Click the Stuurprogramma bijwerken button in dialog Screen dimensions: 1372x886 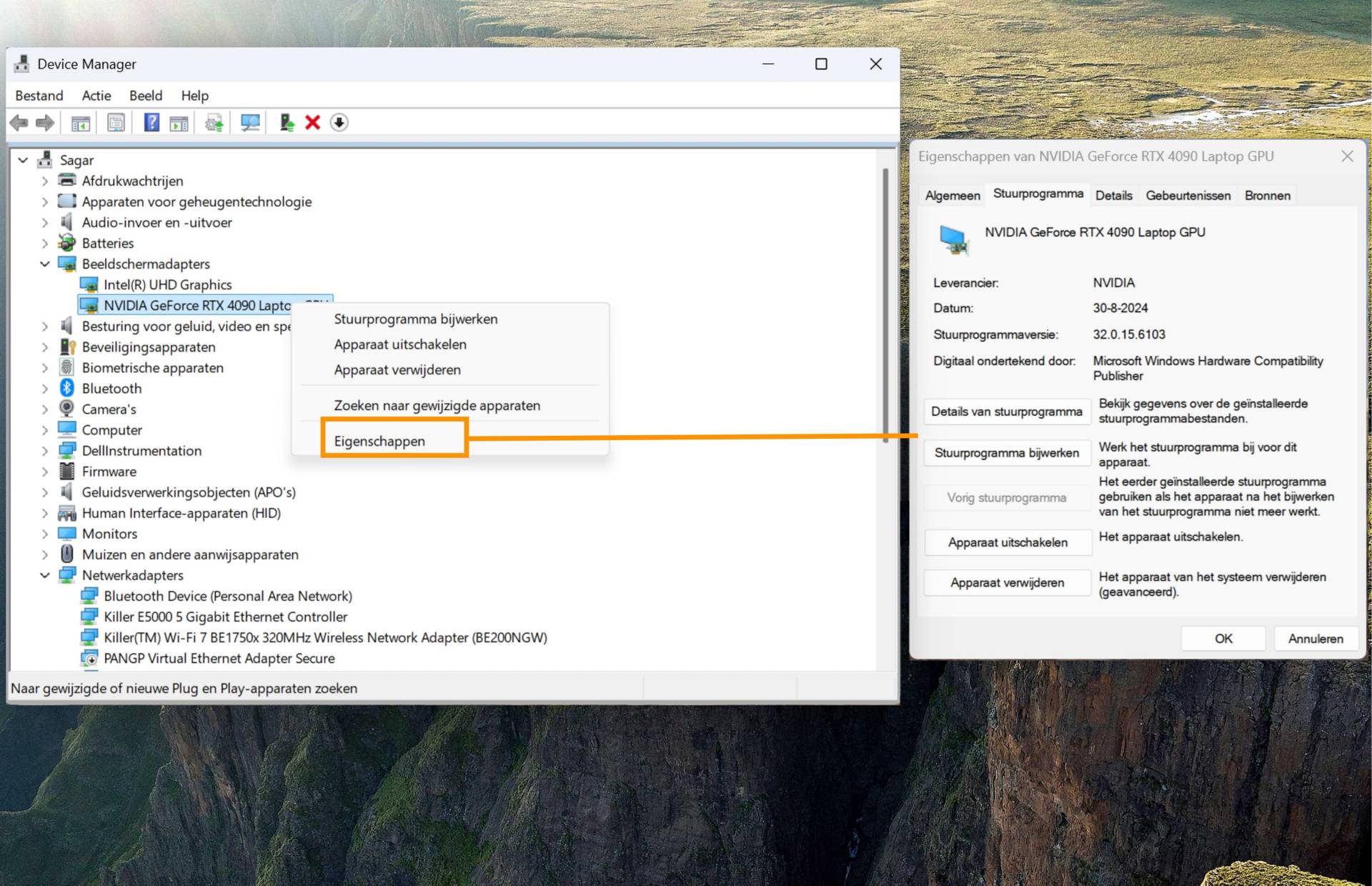coord(1006,453)
